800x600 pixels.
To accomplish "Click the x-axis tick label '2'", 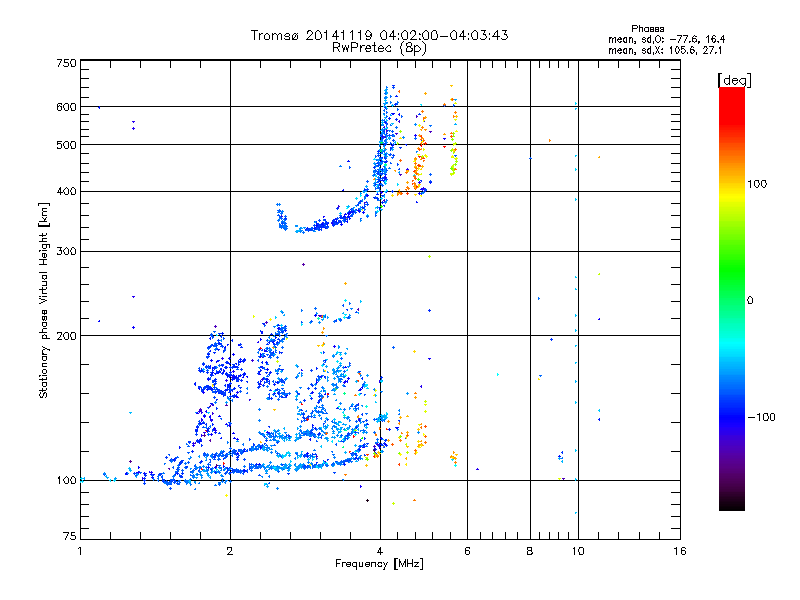I will tap(230, 551).
